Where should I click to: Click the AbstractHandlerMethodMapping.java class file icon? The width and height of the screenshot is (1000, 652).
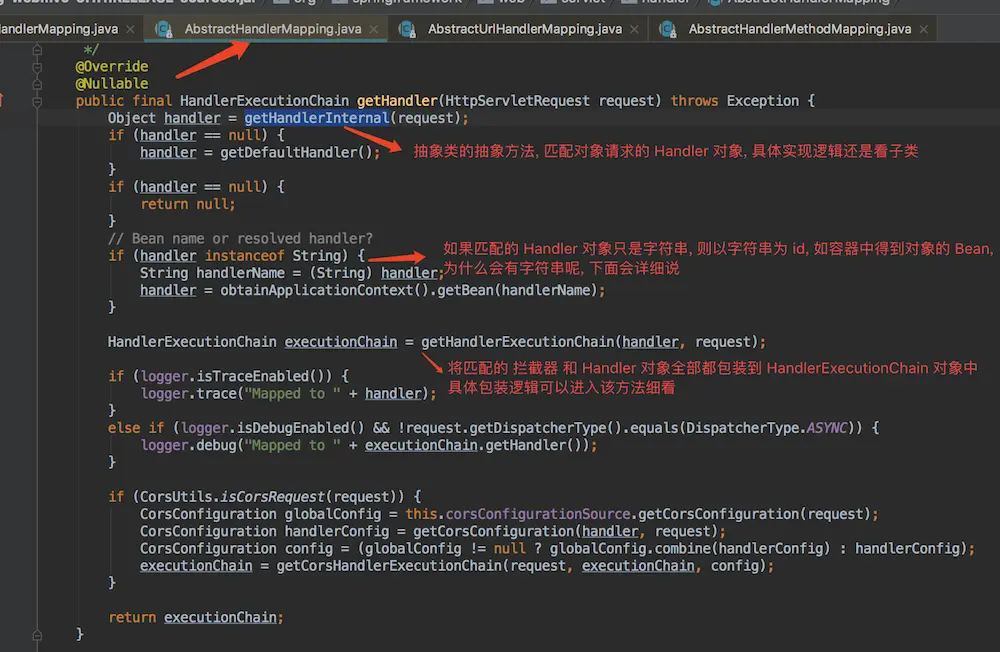[x=669, y=29]
